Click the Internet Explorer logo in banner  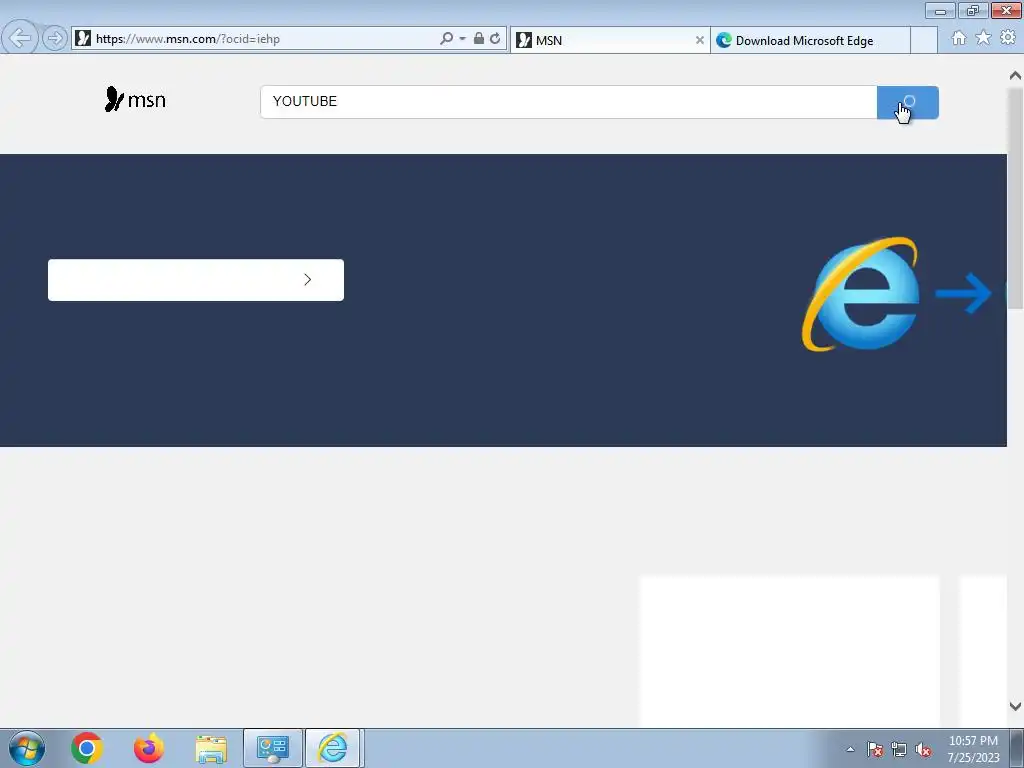(861, 294)
